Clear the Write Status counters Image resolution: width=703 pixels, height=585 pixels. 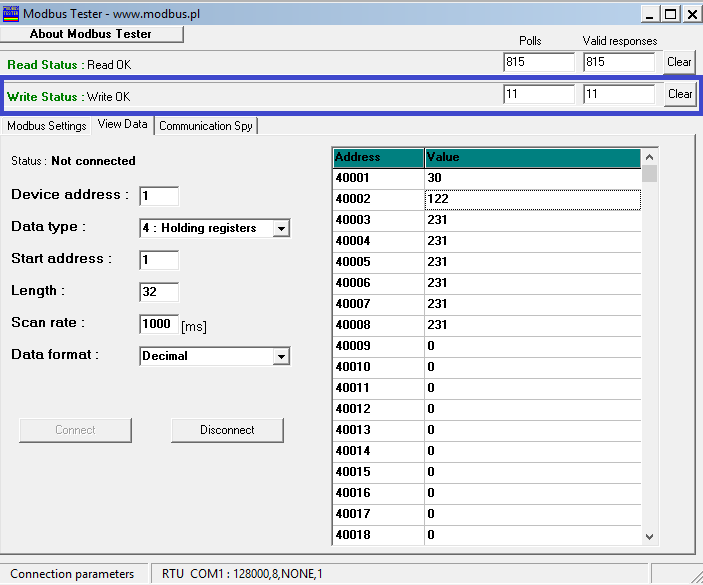[680, 94]
